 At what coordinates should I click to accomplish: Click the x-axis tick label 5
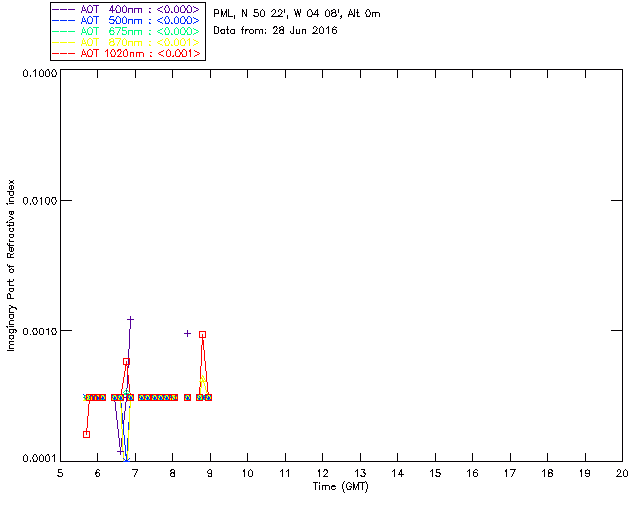60,473
